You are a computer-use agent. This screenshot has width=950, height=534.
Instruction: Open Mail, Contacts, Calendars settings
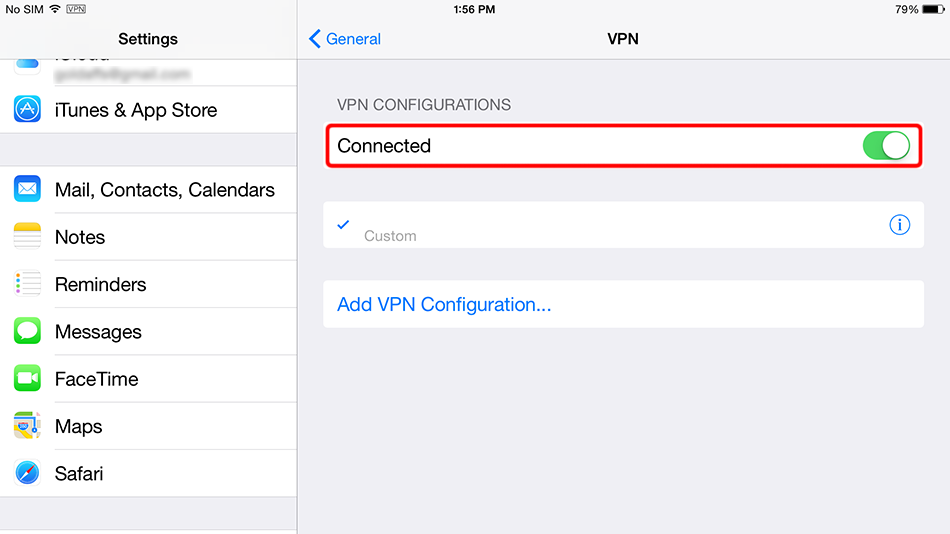pos(165,190)
